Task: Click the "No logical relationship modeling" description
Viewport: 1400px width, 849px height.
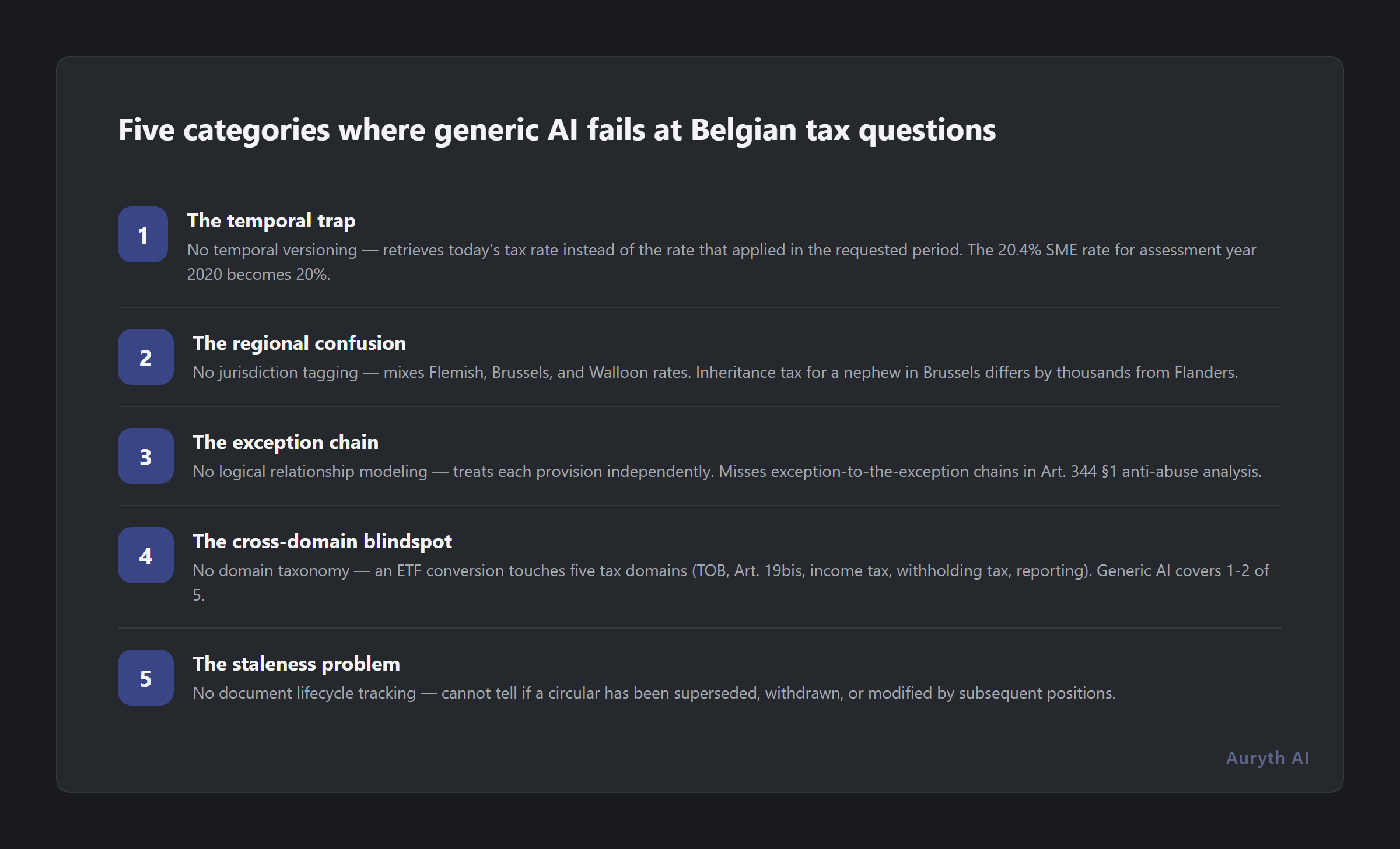Action: point(310,472)
